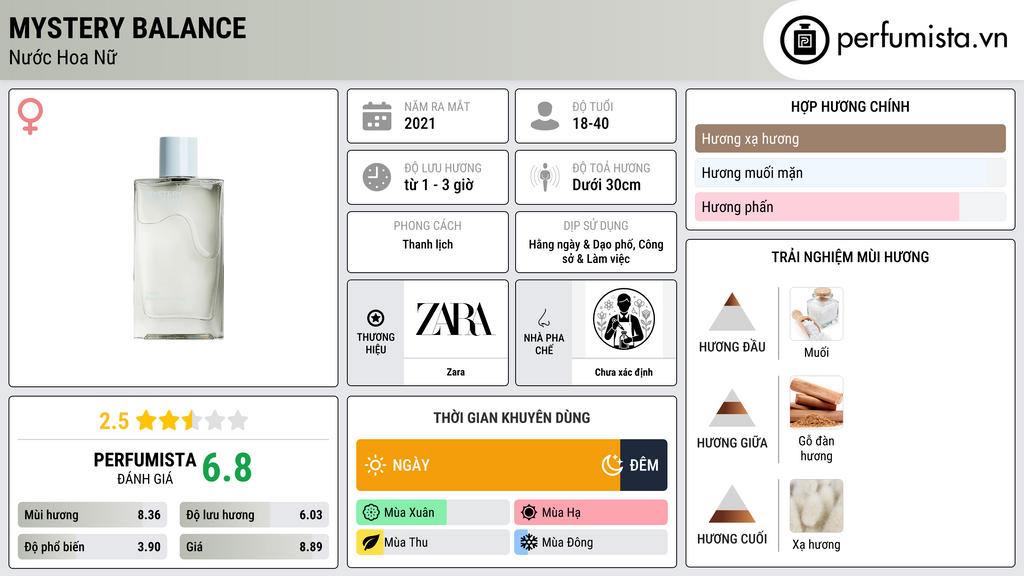Click the Chưa xác định perfumer label
The width and height of the screenshot is (1024, 576).
point(624,372)
